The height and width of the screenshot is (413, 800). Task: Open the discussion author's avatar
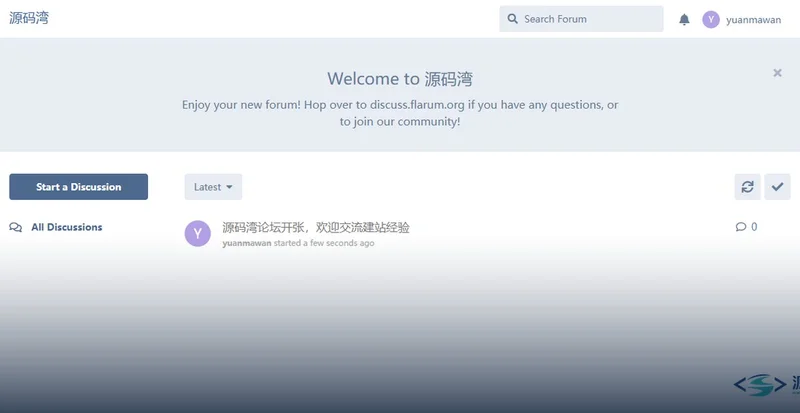tap(197, 234)
